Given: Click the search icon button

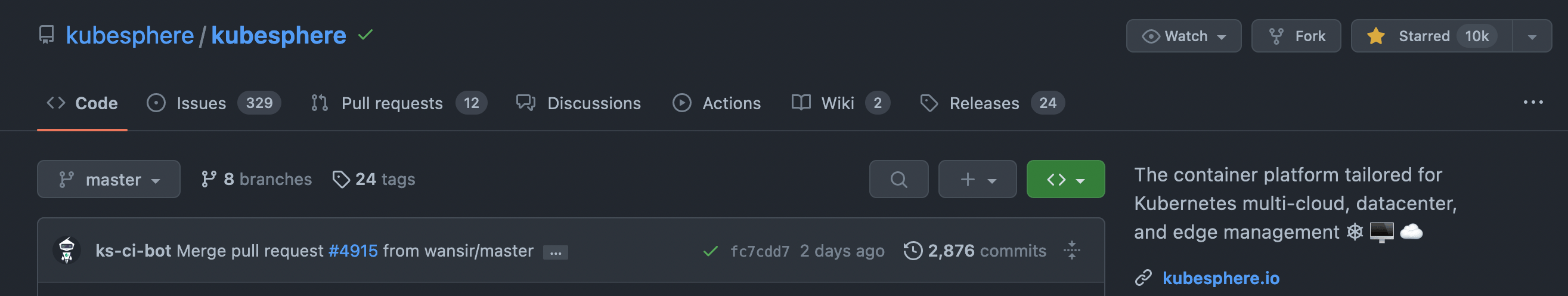Looking at the screenshot, I should click(x=898, y=179).
